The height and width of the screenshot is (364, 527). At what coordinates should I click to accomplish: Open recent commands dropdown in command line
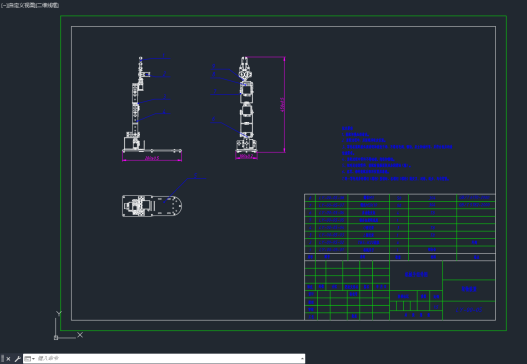[x=30, y=359]
